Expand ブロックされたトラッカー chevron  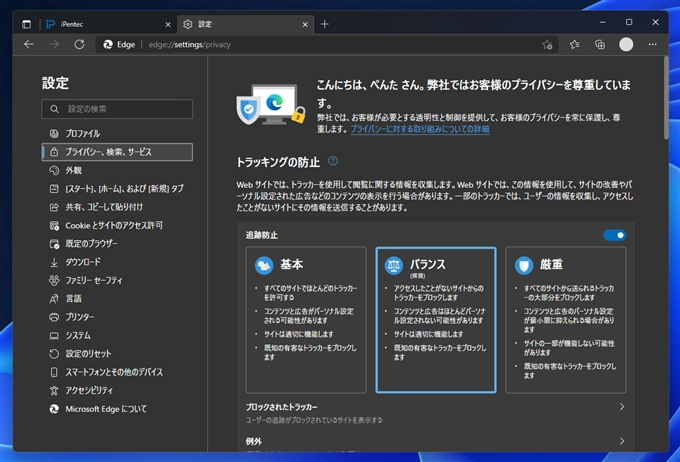point(621,407)
